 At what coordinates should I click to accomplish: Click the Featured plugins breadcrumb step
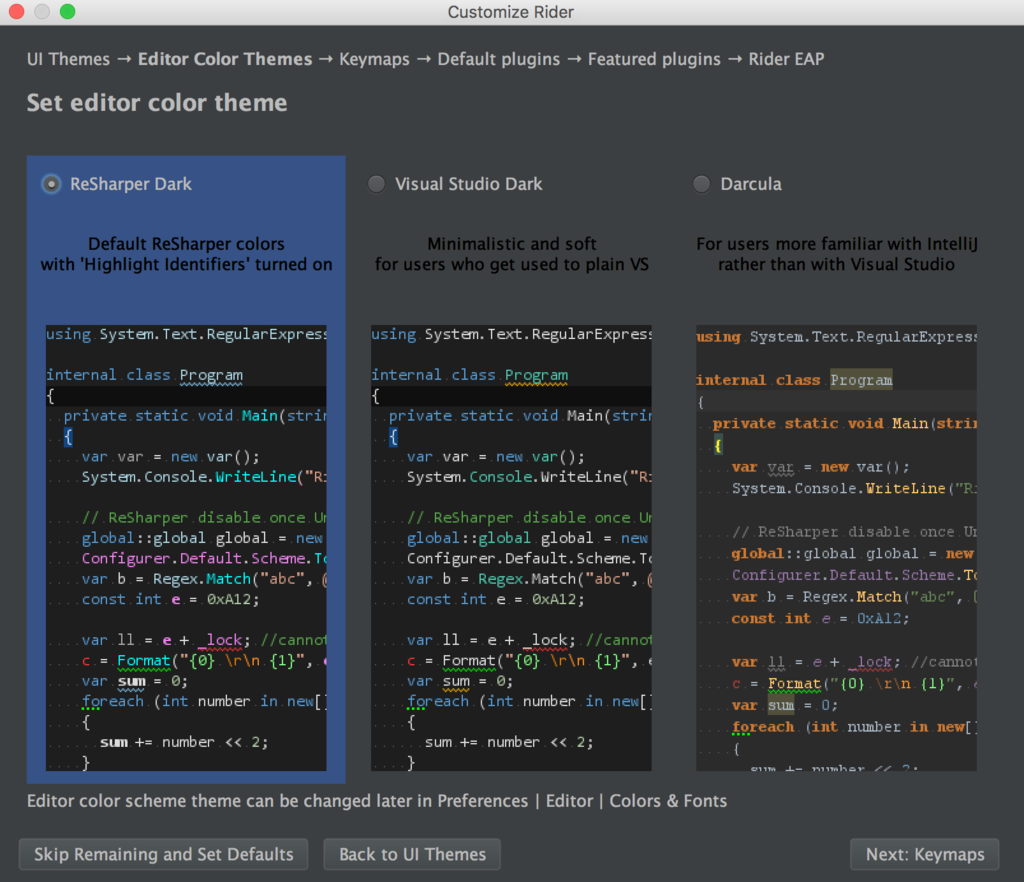click(x=654, y=59)
